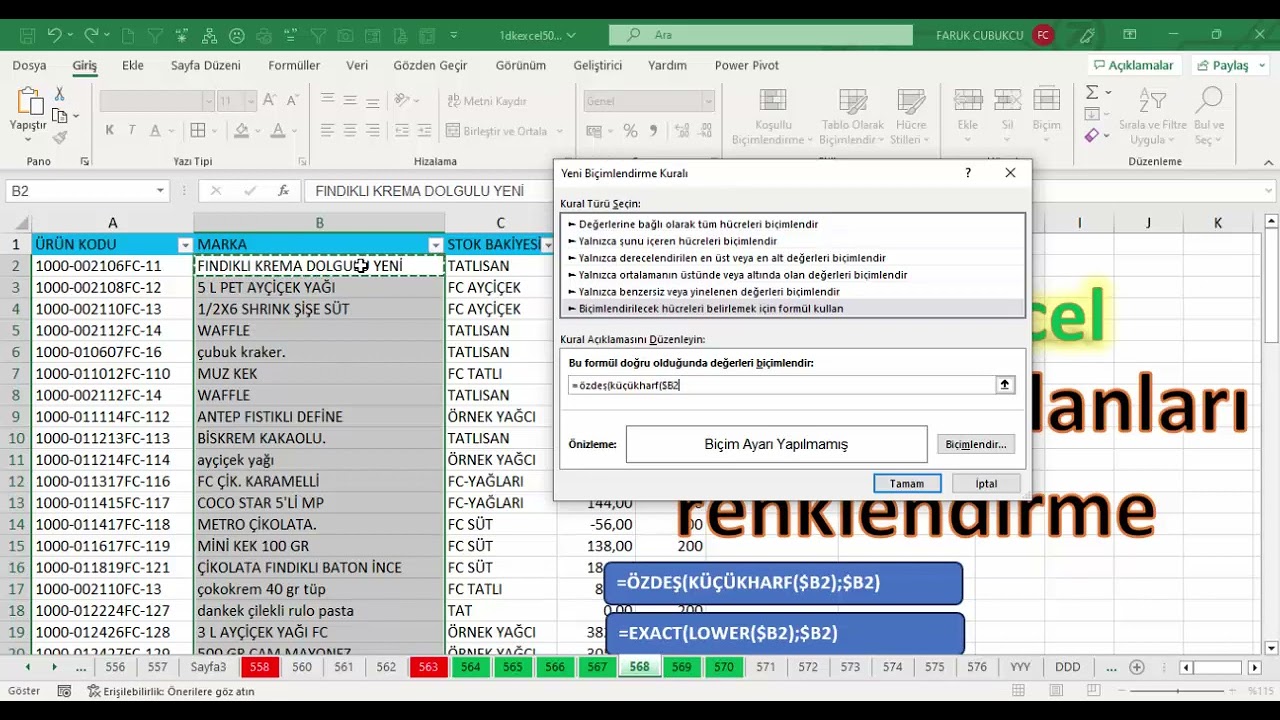Click the Cut scissors icon
This screenshot has width=1280, height=720.
[x=60, y=93]
